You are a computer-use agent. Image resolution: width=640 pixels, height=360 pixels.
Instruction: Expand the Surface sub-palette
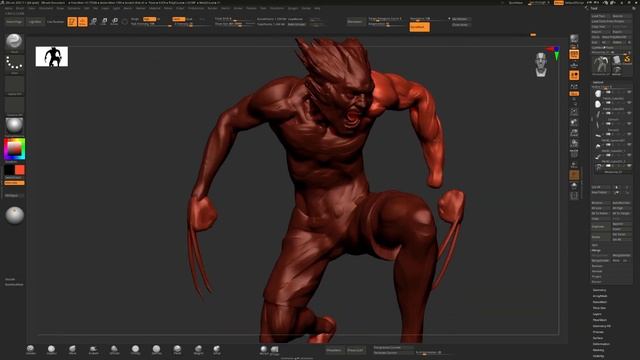click(598, 338)
